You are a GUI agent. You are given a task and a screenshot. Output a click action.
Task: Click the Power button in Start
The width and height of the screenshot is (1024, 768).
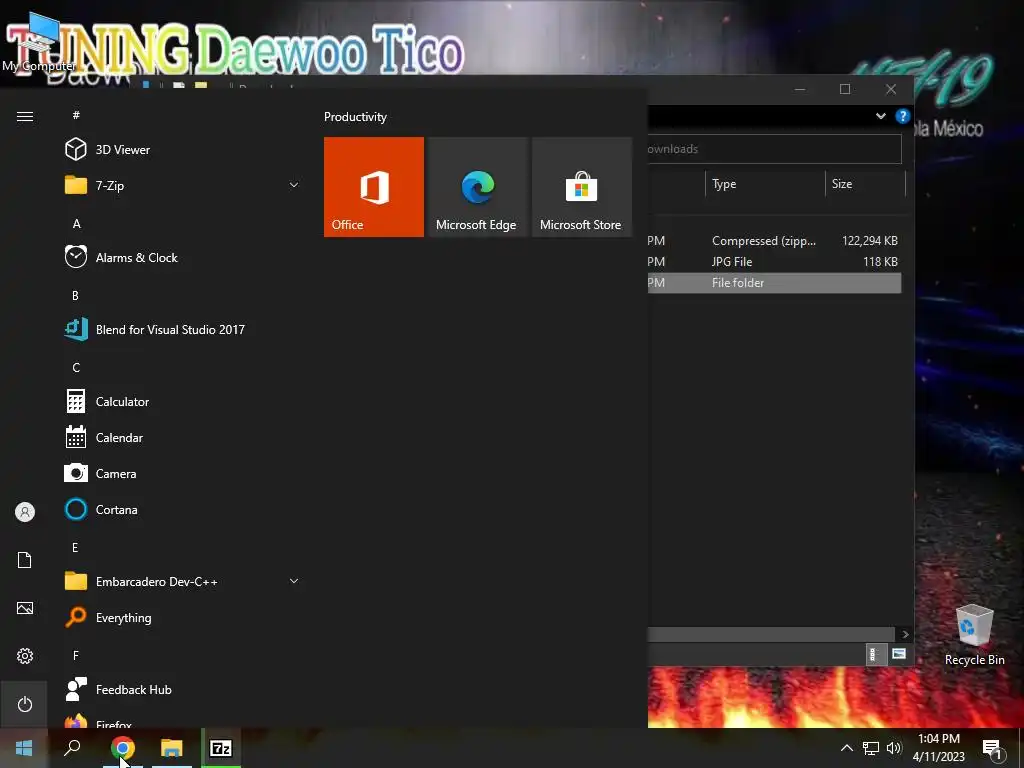pyautogui.click(x=24, y=704)
